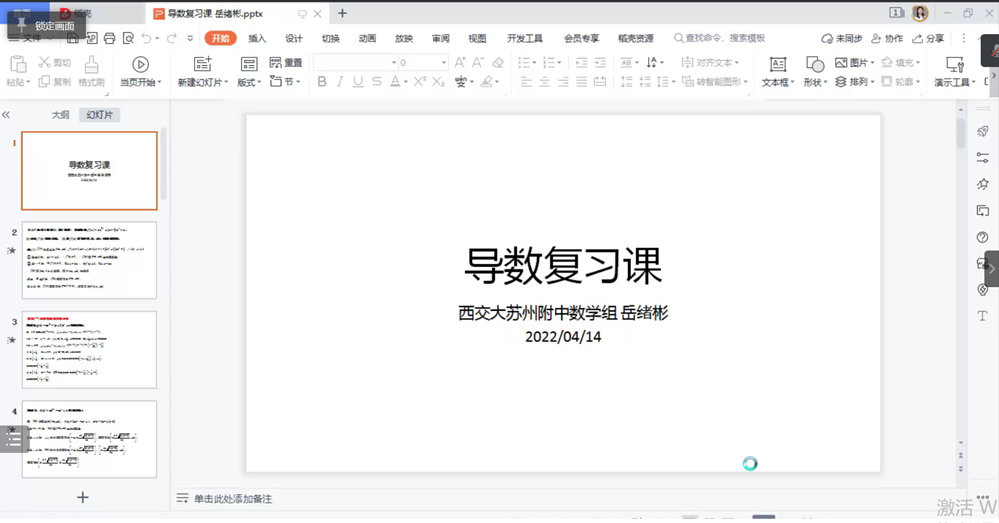The height and width of the screenshot is (523, 999).
Task: Expand the numbered list dropdown
Action: click(x=559, y=62)
